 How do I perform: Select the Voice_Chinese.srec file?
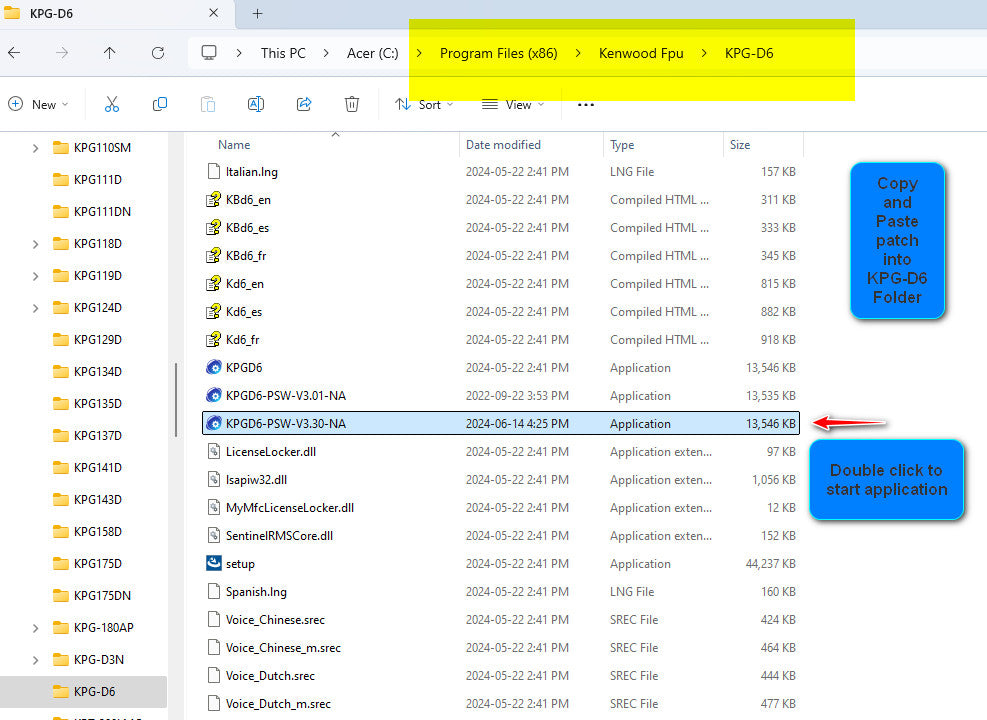[275, 619]
